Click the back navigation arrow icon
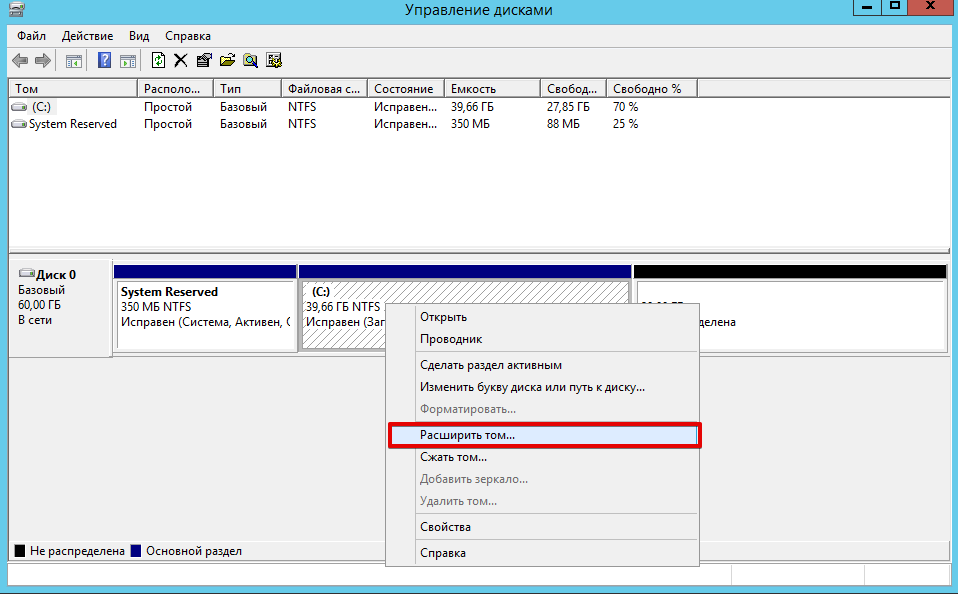This screenshot has height=594, width=958. [x=19, y=60]
